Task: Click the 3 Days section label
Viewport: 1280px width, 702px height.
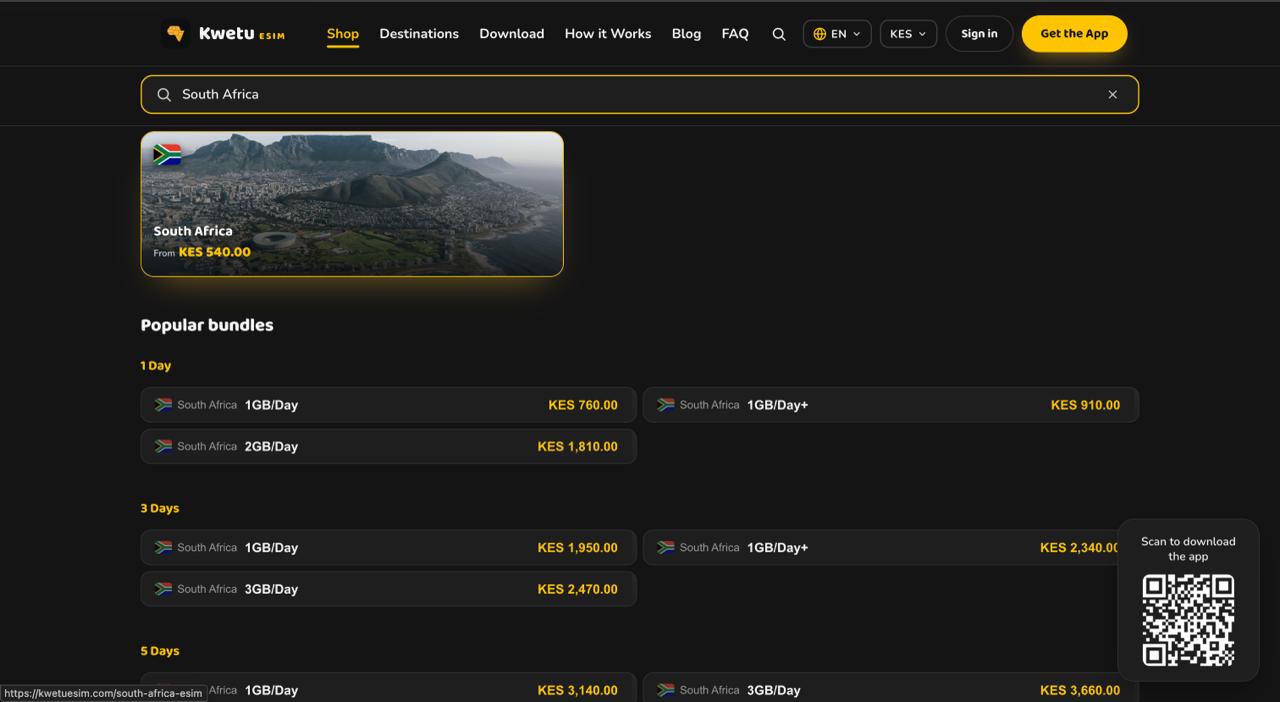Action: [160, 508]
